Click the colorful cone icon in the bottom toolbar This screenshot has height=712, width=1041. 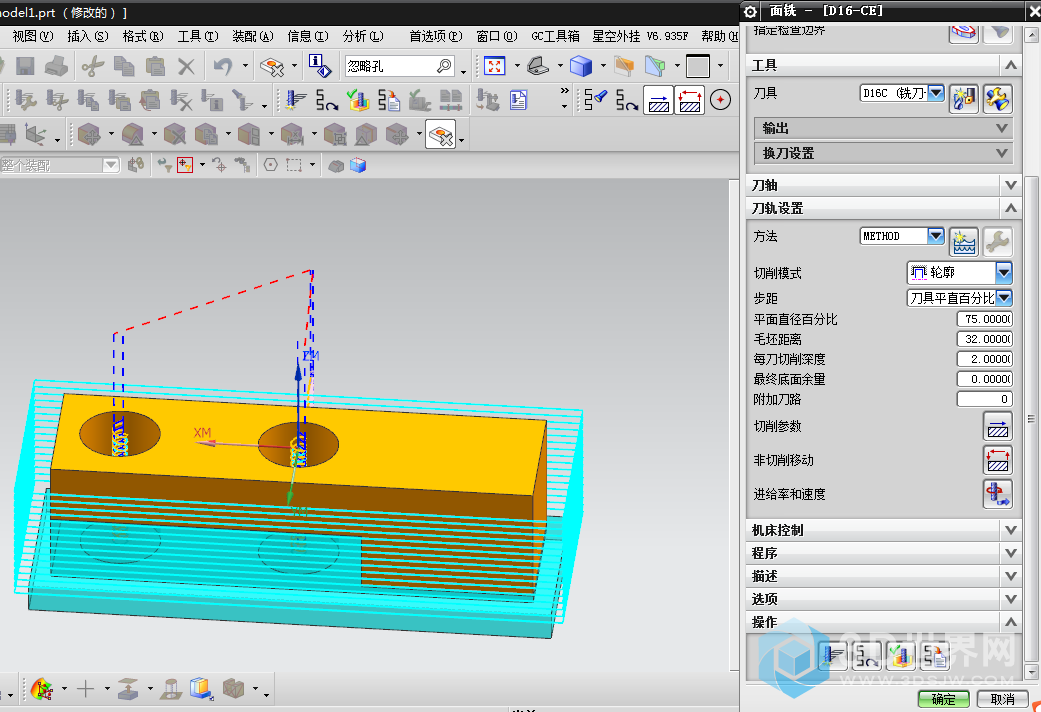point(42,689)
